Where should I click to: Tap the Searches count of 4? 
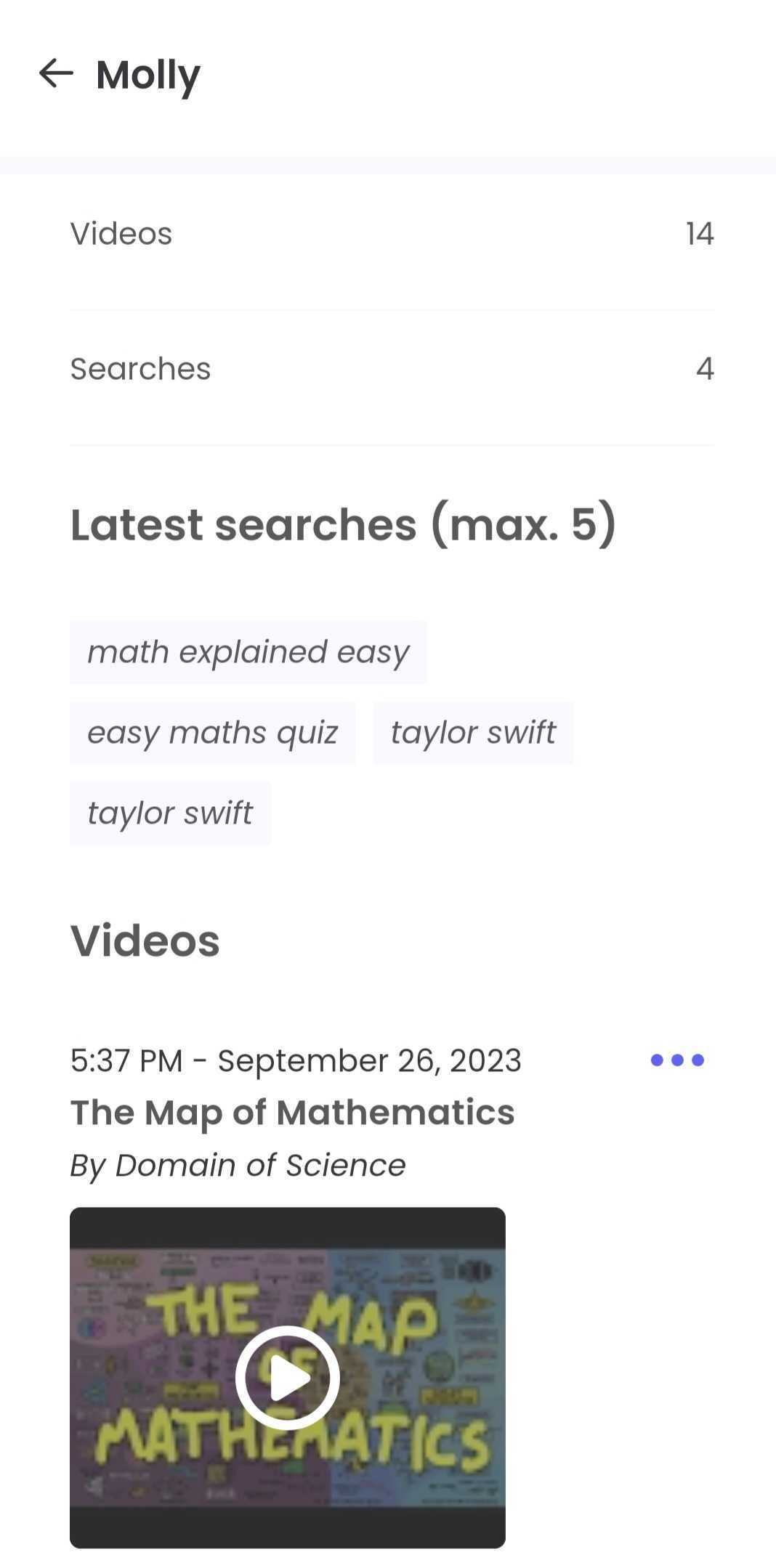(705, 369)
